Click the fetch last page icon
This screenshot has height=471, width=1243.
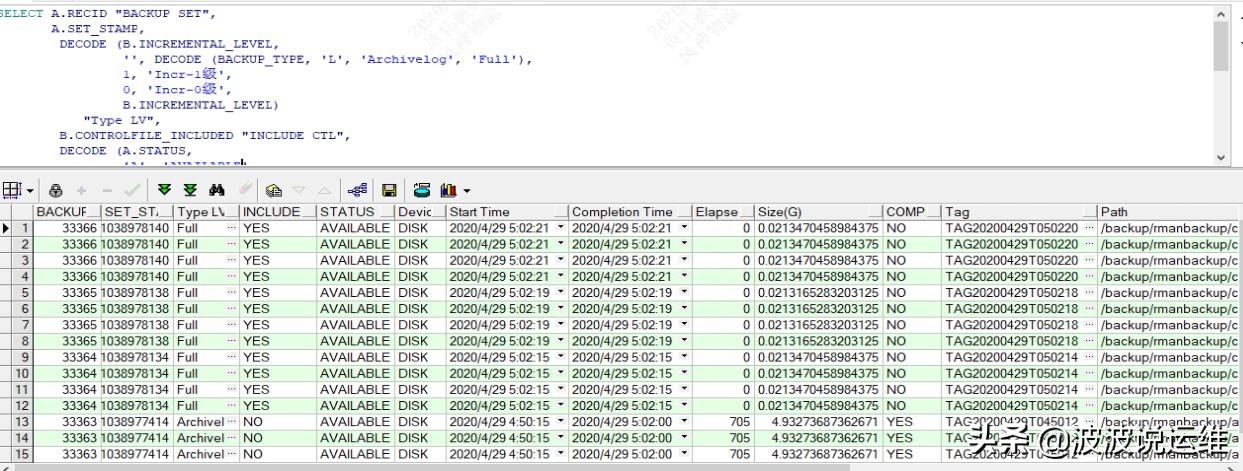[190, 189]
